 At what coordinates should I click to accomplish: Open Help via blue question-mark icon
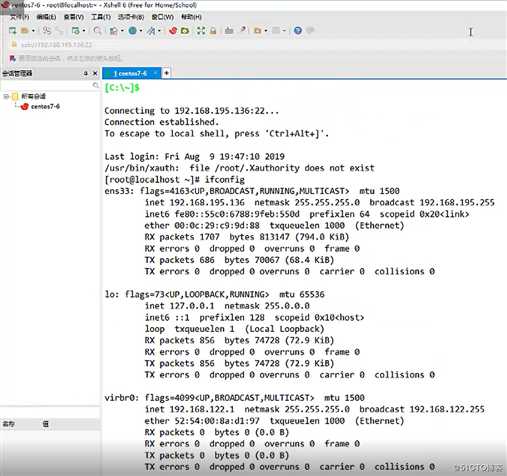298,31
